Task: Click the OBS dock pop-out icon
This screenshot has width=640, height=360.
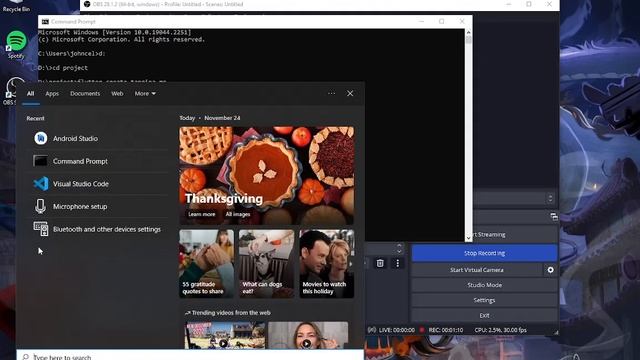Action: click(x=553, y=217)
